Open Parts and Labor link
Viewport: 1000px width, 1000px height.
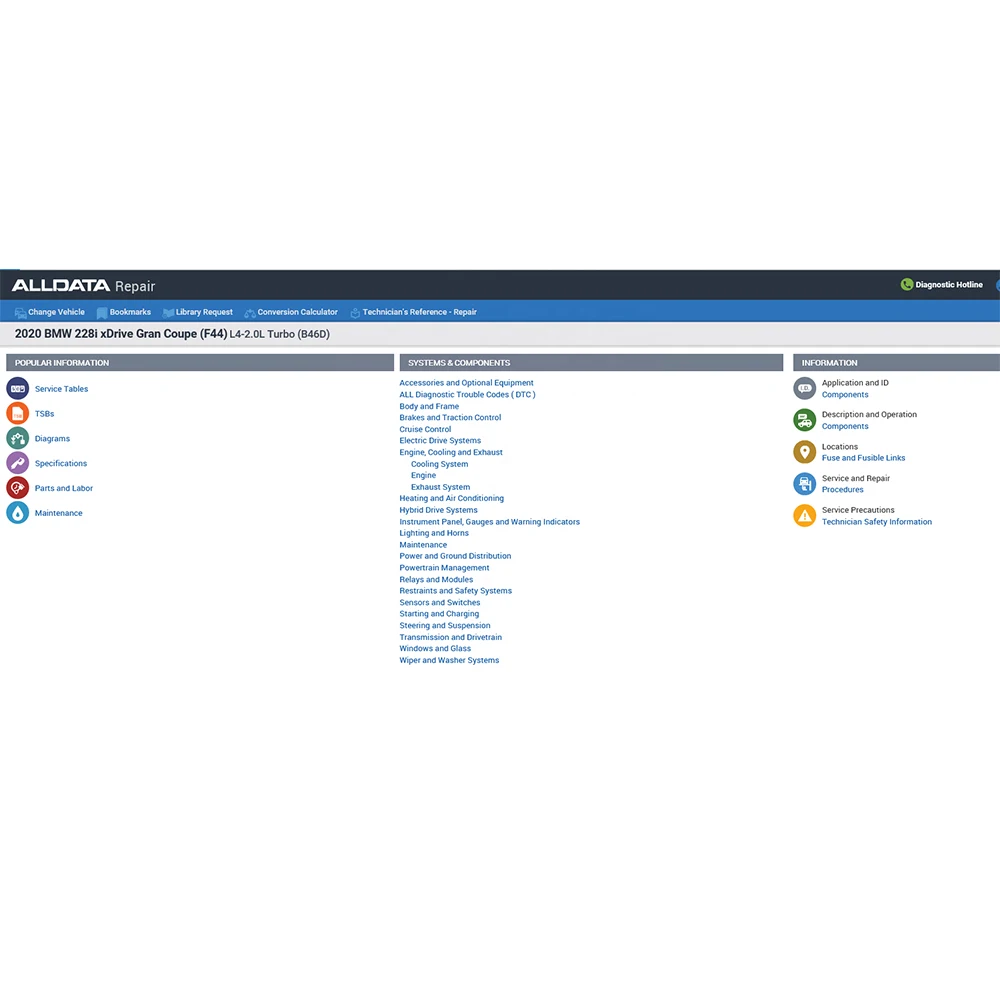[64, 488]
